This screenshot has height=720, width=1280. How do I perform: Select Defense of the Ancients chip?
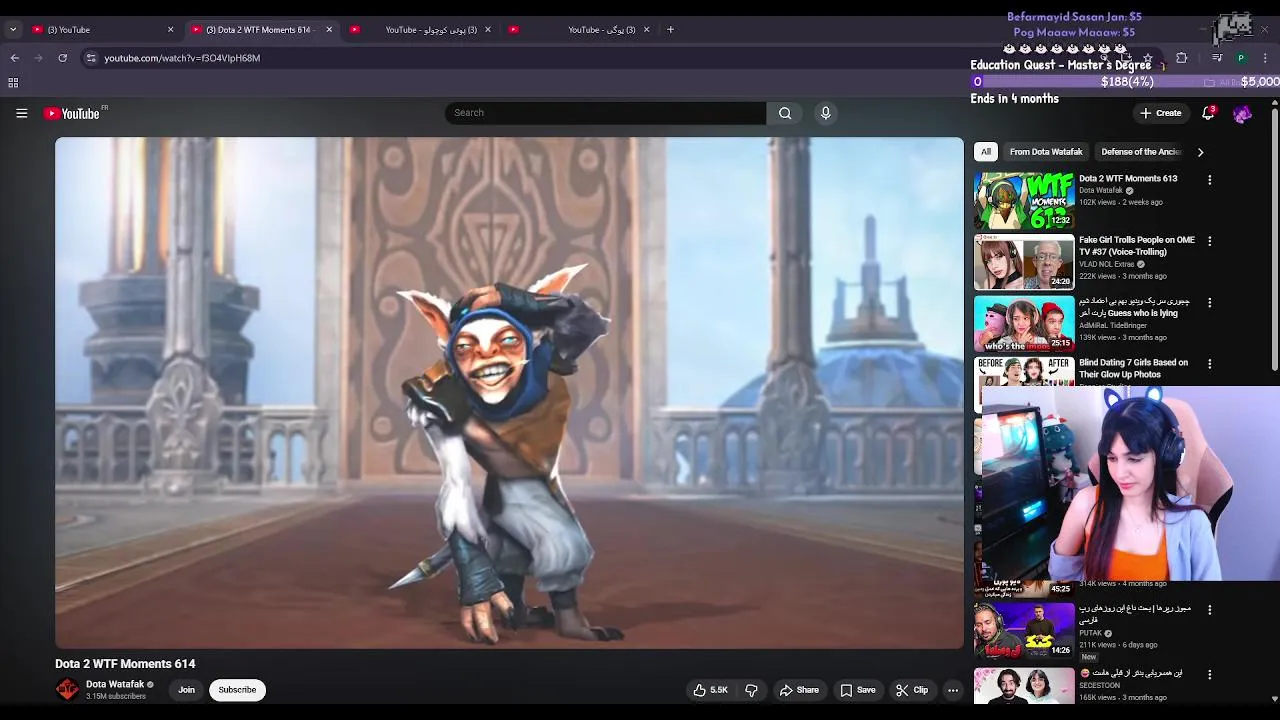point(1141,152)
